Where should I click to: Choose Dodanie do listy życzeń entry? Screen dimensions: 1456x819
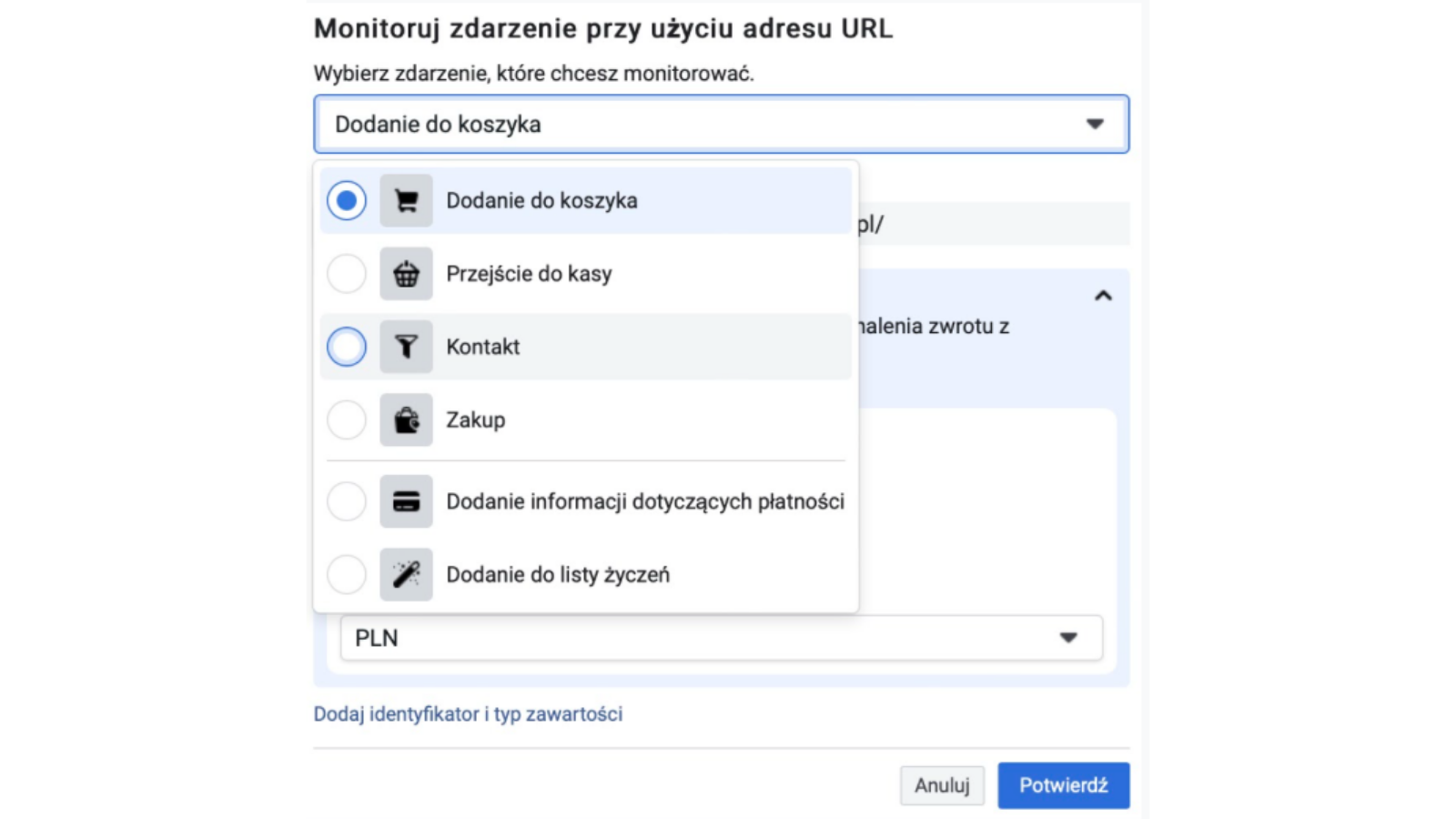586,574
